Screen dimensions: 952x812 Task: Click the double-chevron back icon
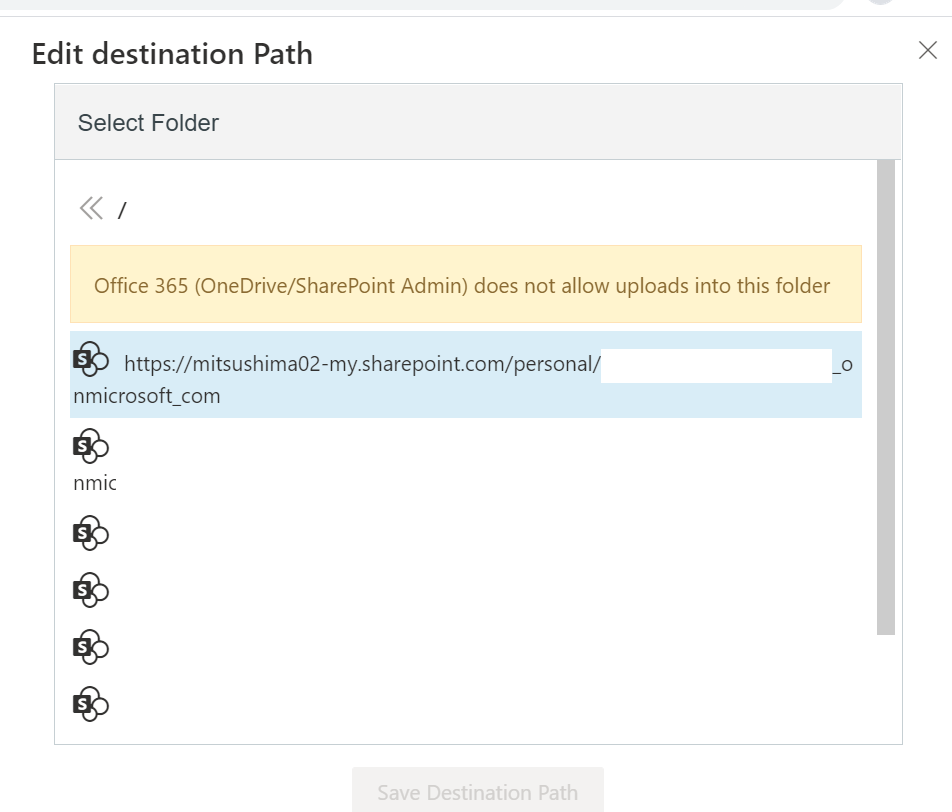[91, 208]
